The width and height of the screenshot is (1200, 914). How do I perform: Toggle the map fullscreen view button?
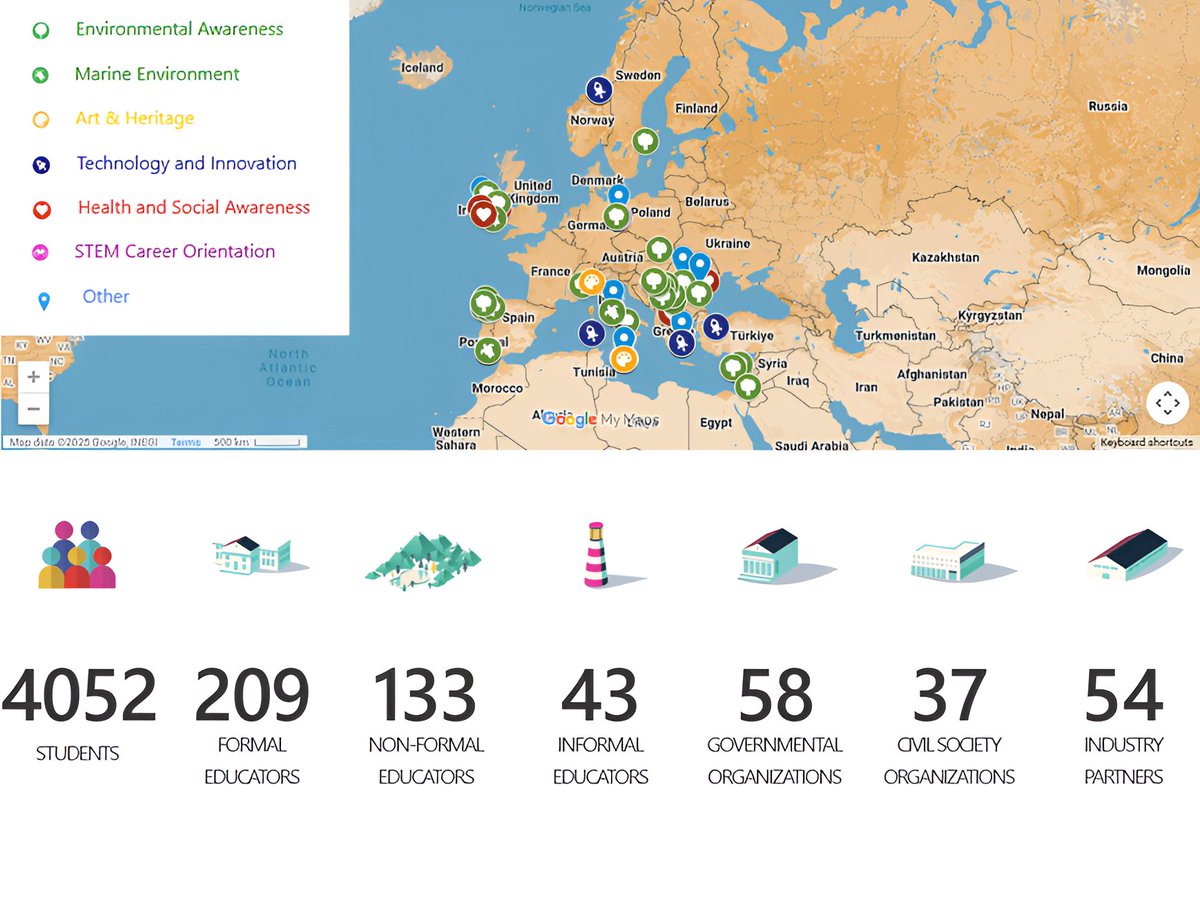point(1167,404)
